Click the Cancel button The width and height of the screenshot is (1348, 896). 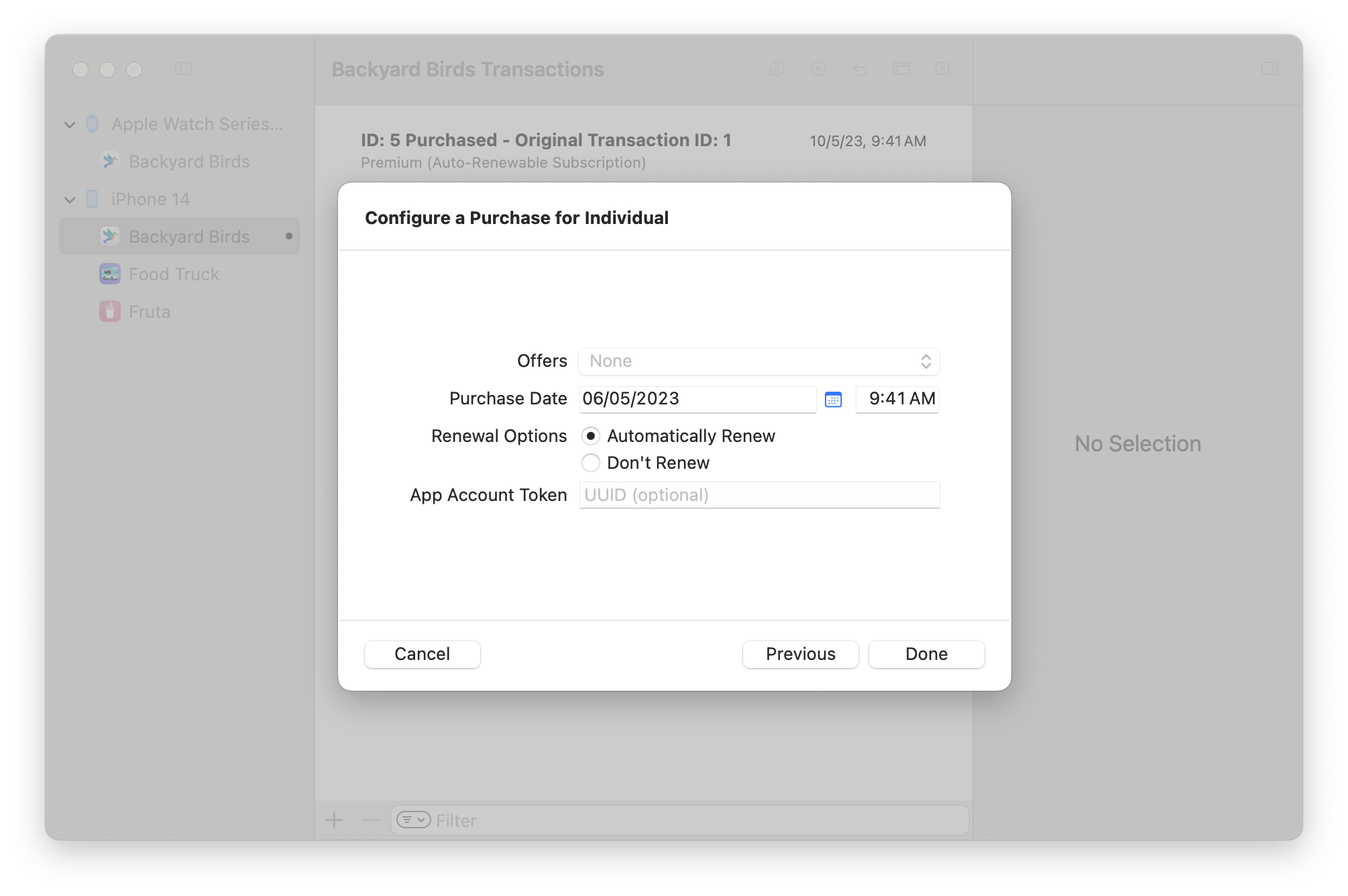(x=422, y=655)
